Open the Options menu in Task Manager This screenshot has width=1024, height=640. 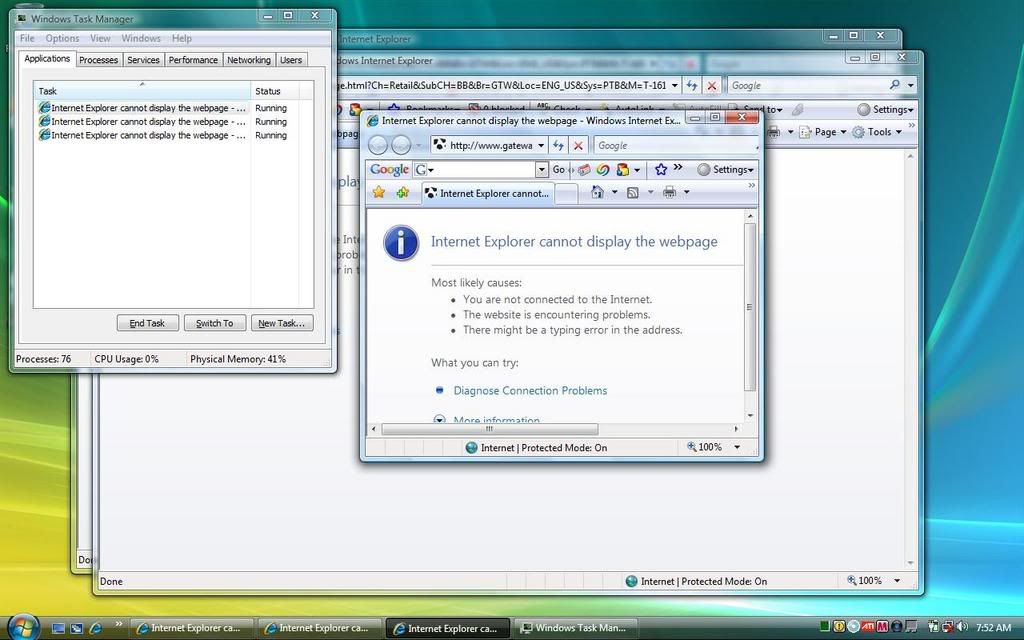tap(63, 38)
